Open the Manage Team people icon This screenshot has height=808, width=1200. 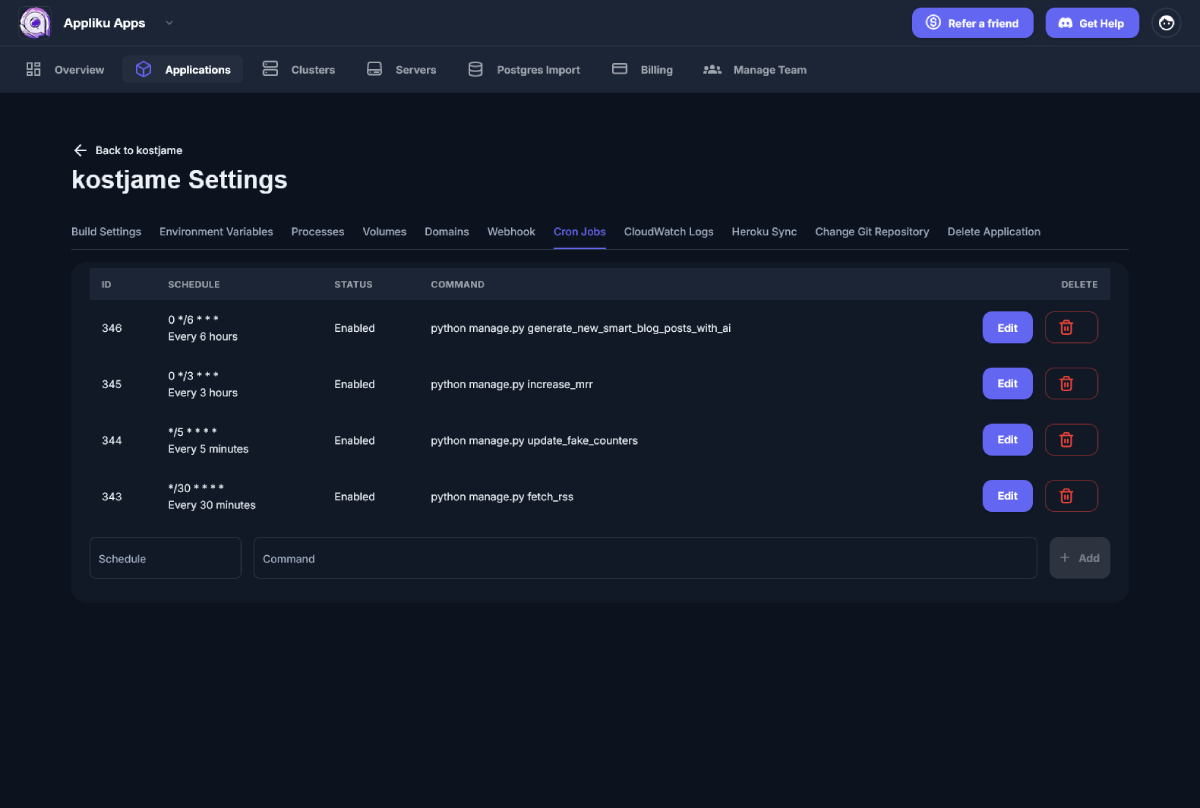click(x=711, y=69)
